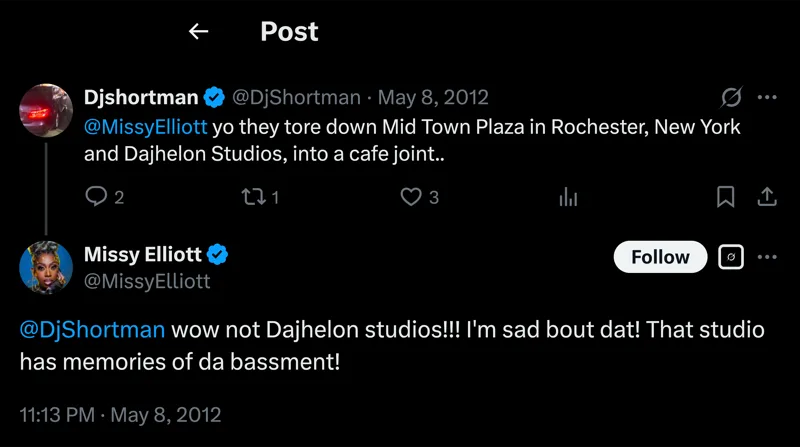Click Missy Elliott's display name
800x447 pixels.
[x=145, y=256]
